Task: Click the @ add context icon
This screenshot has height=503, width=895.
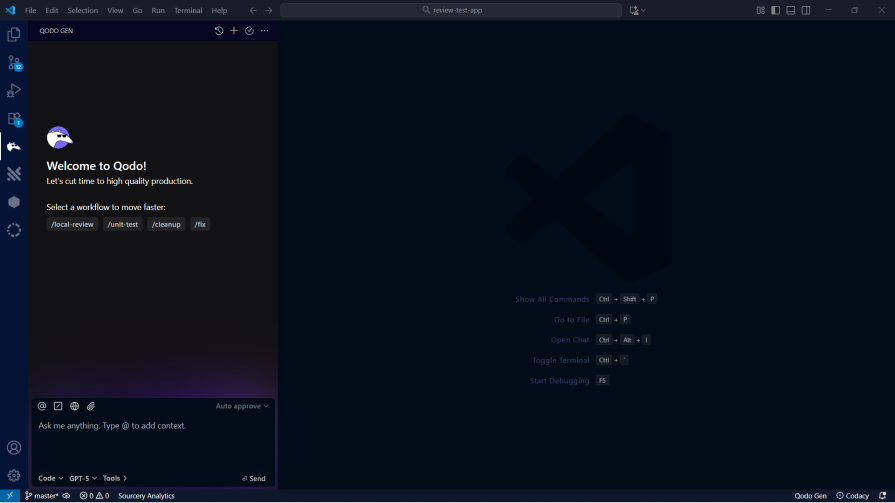Action: (x=42, y=406)
